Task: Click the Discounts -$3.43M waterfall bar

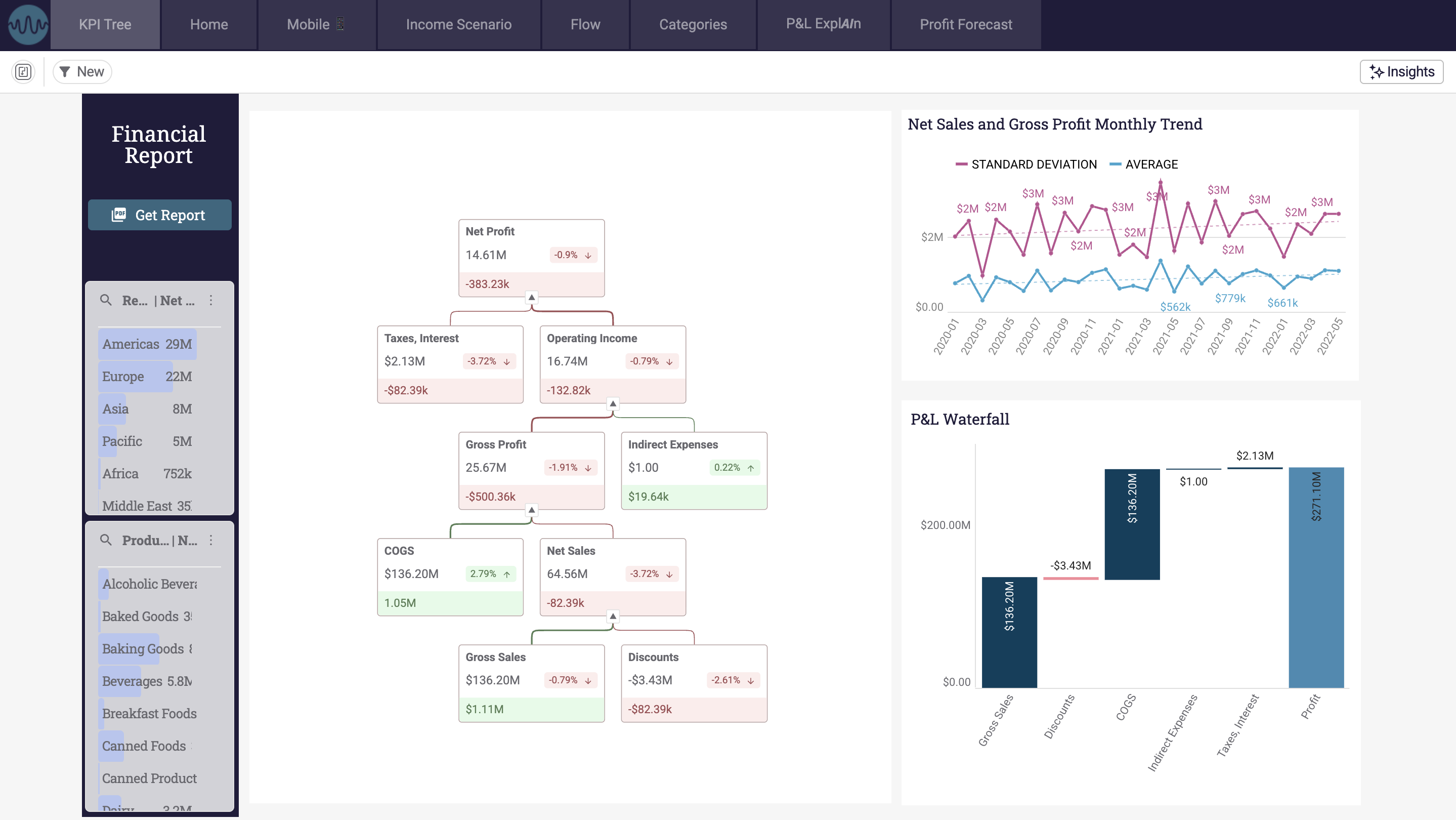Action: point(1070,578)
